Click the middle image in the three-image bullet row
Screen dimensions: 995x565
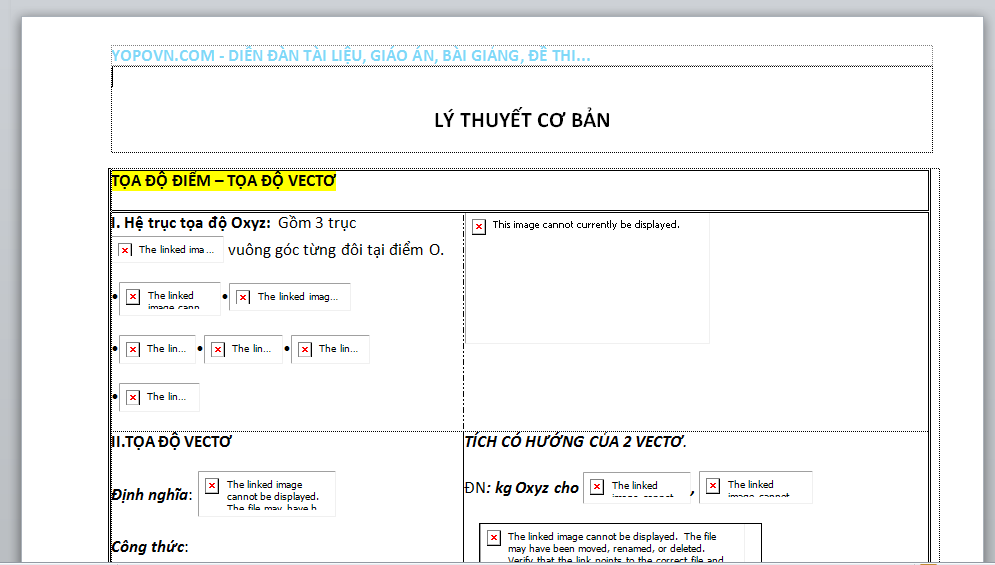(243, 349)
